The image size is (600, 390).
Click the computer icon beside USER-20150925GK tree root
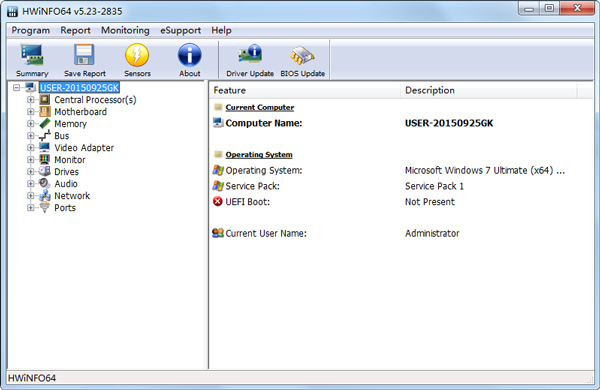pyautogui.click(x=31, y=88)
